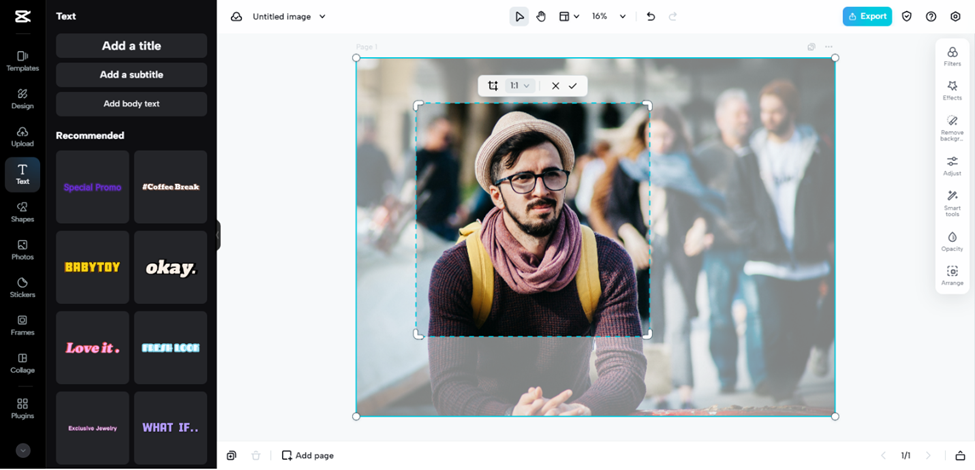Select the hand pan tool

[541, 17]
